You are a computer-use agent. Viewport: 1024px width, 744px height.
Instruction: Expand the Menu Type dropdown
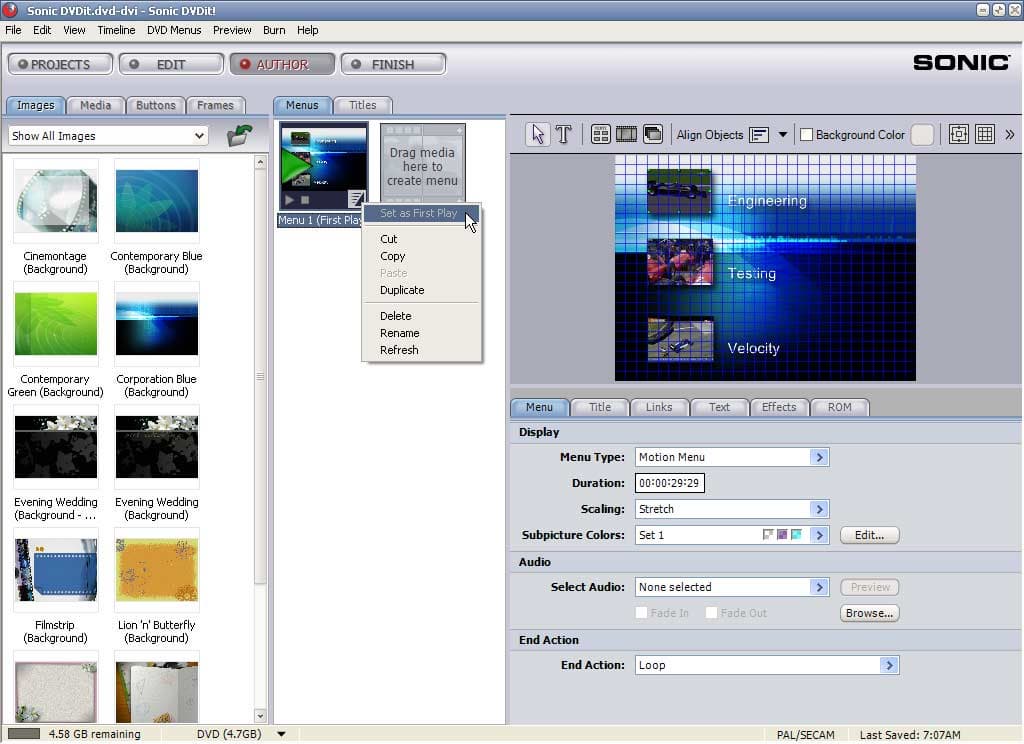[819, 457]
